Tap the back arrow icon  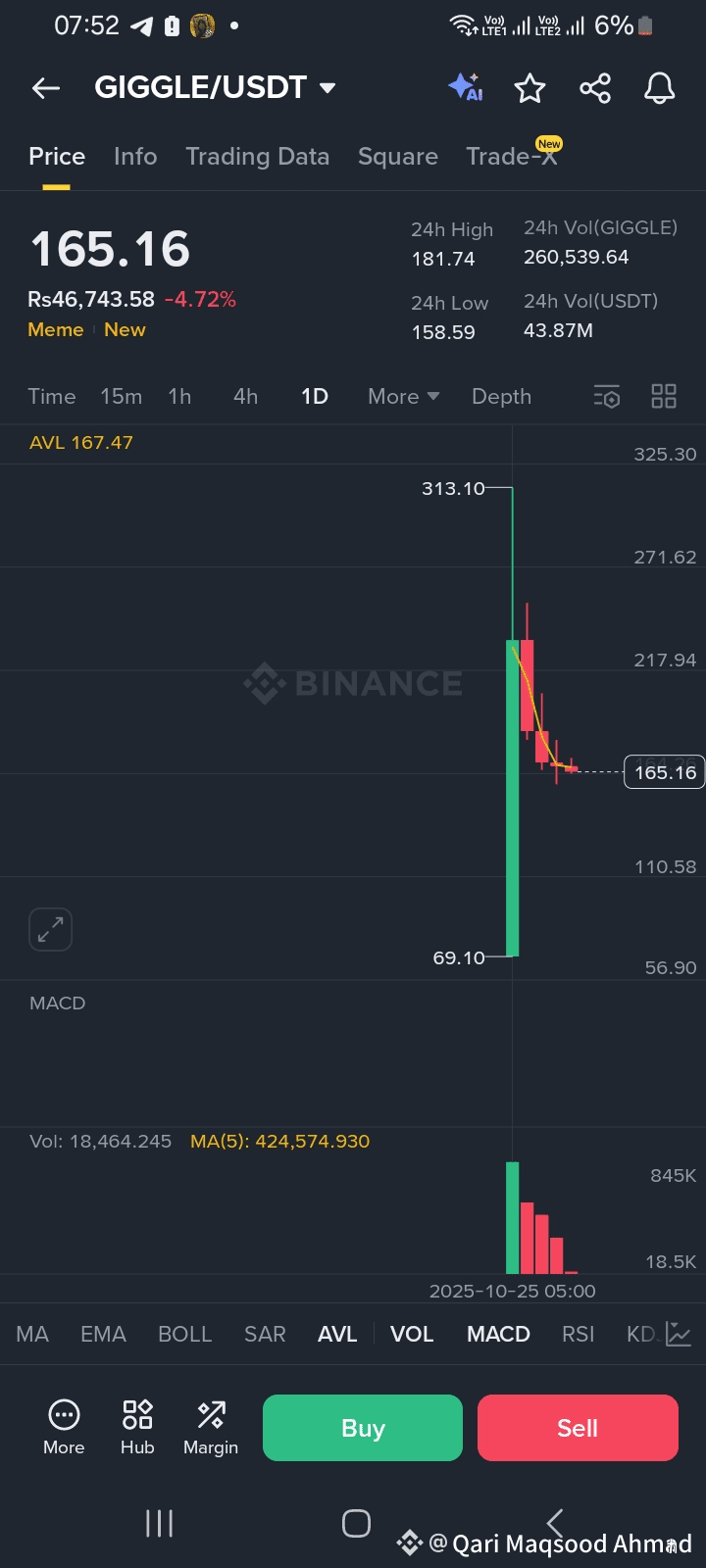point(46,88)
